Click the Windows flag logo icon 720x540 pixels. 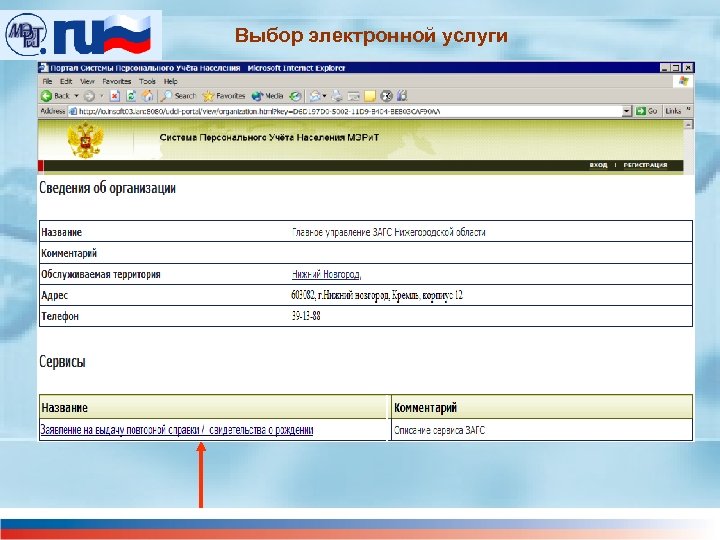tap(683, 81)
